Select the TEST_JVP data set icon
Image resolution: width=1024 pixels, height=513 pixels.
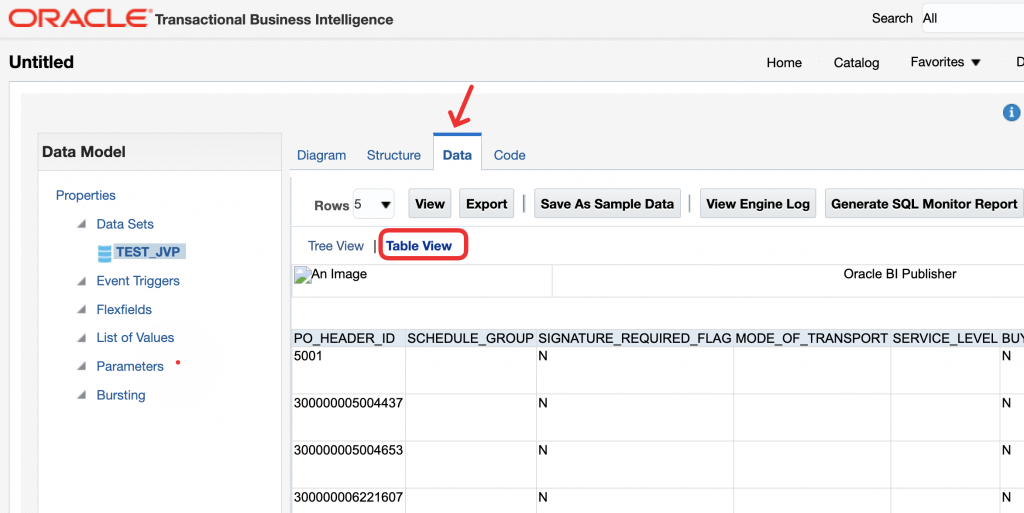(x=105, y=253)
